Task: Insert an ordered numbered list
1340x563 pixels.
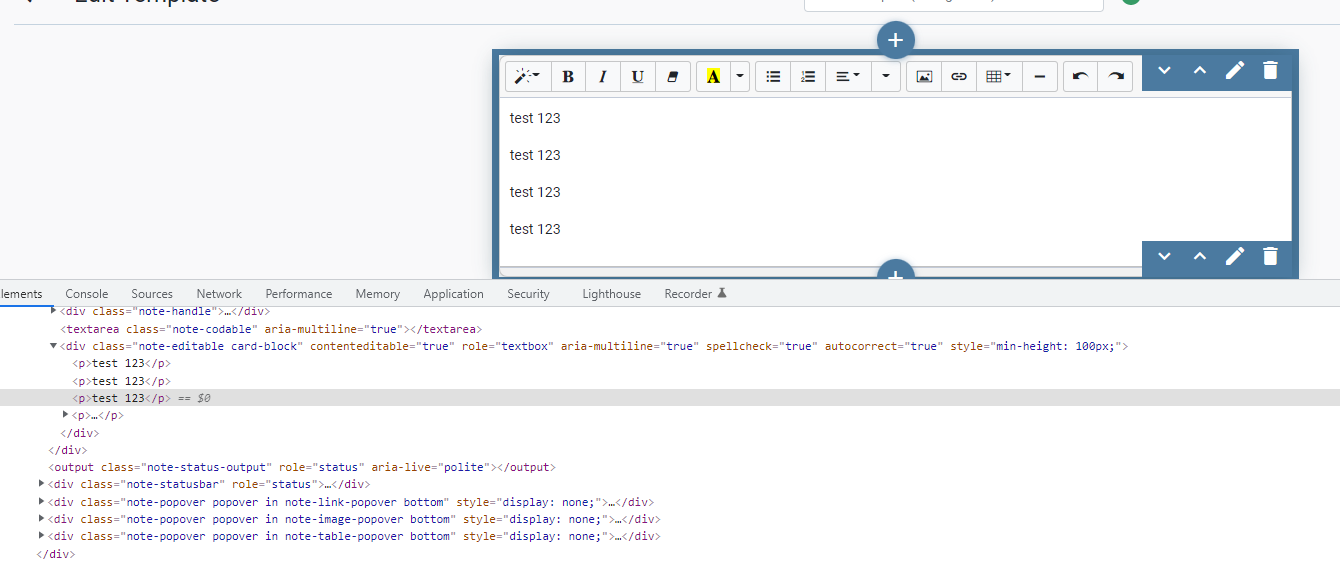Action: [808, 76]
